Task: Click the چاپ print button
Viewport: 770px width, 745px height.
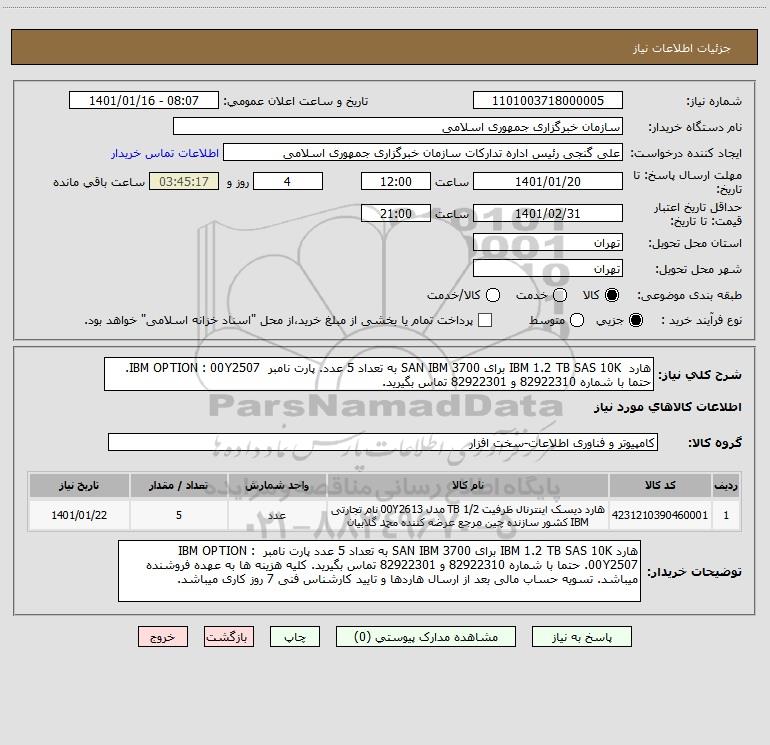Action: (x=295, y=637)
